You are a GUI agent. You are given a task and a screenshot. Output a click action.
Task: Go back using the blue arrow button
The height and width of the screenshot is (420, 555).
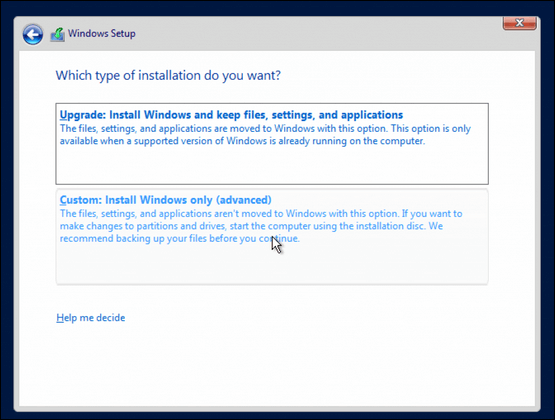tap(33, 34)
